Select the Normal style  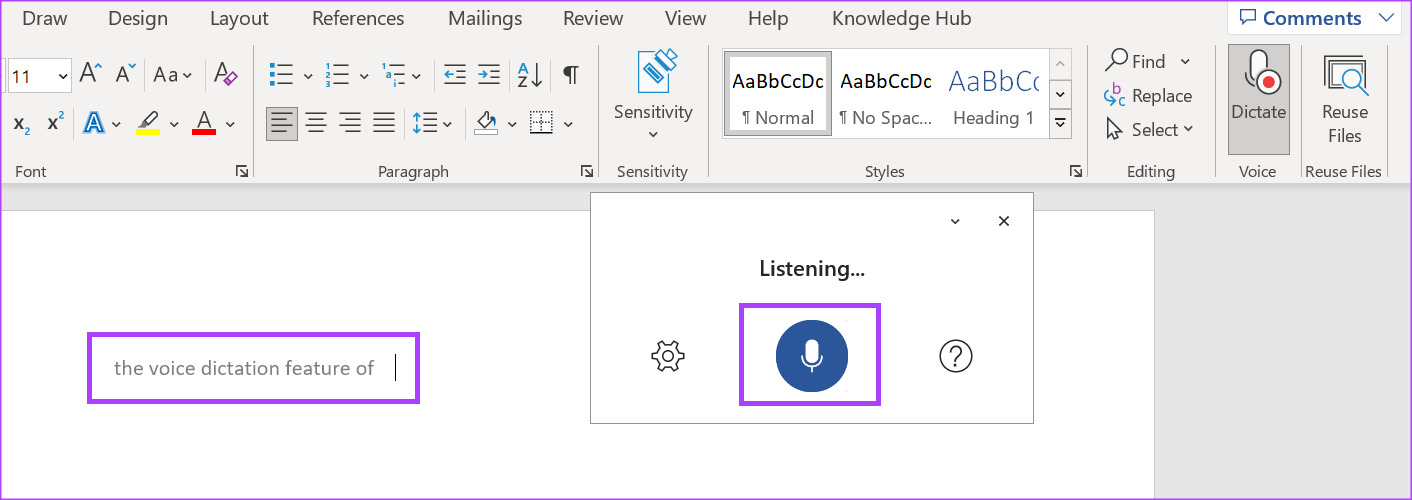(x=778, y=94)
